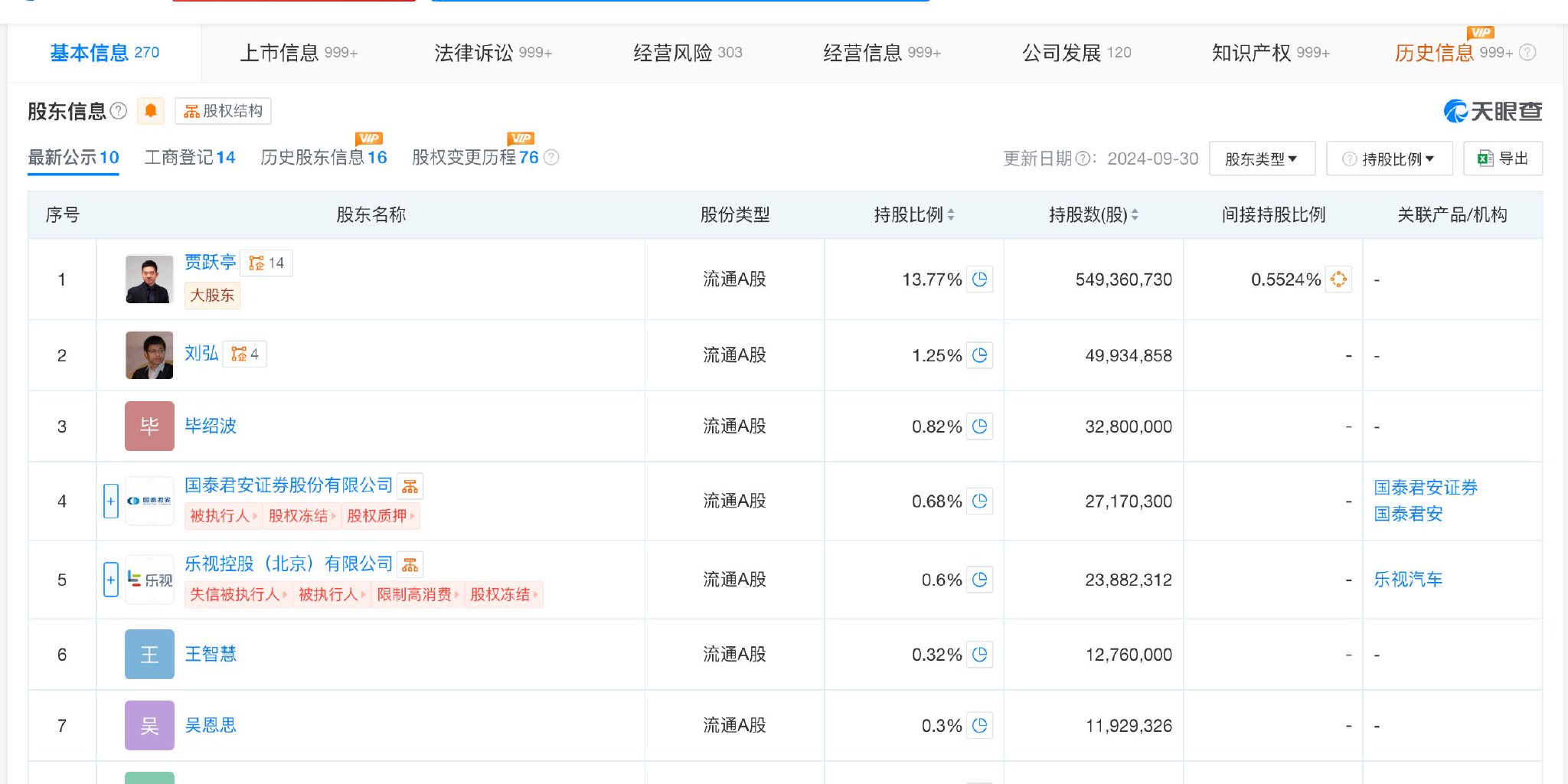Click the help icon beside 股权变更历程 76
Image resolution: width=1568 pixels, height=784 pixels.
point(551,158)
